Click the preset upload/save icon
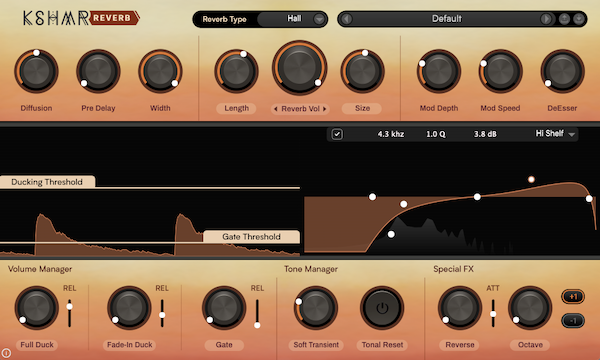600x360 pixels. (564, 19)
